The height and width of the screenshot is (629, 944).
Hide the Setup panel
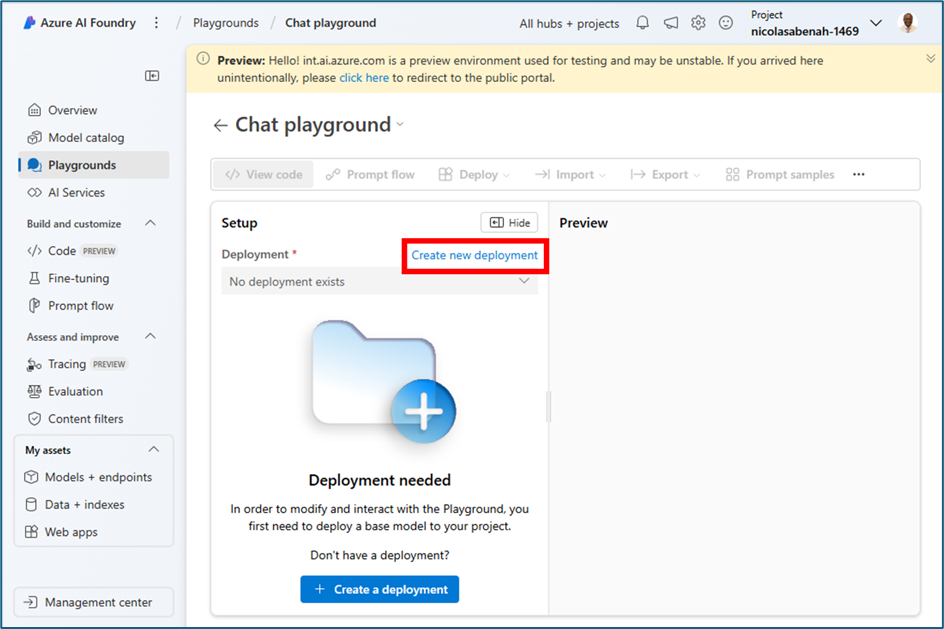click(509, 223)
